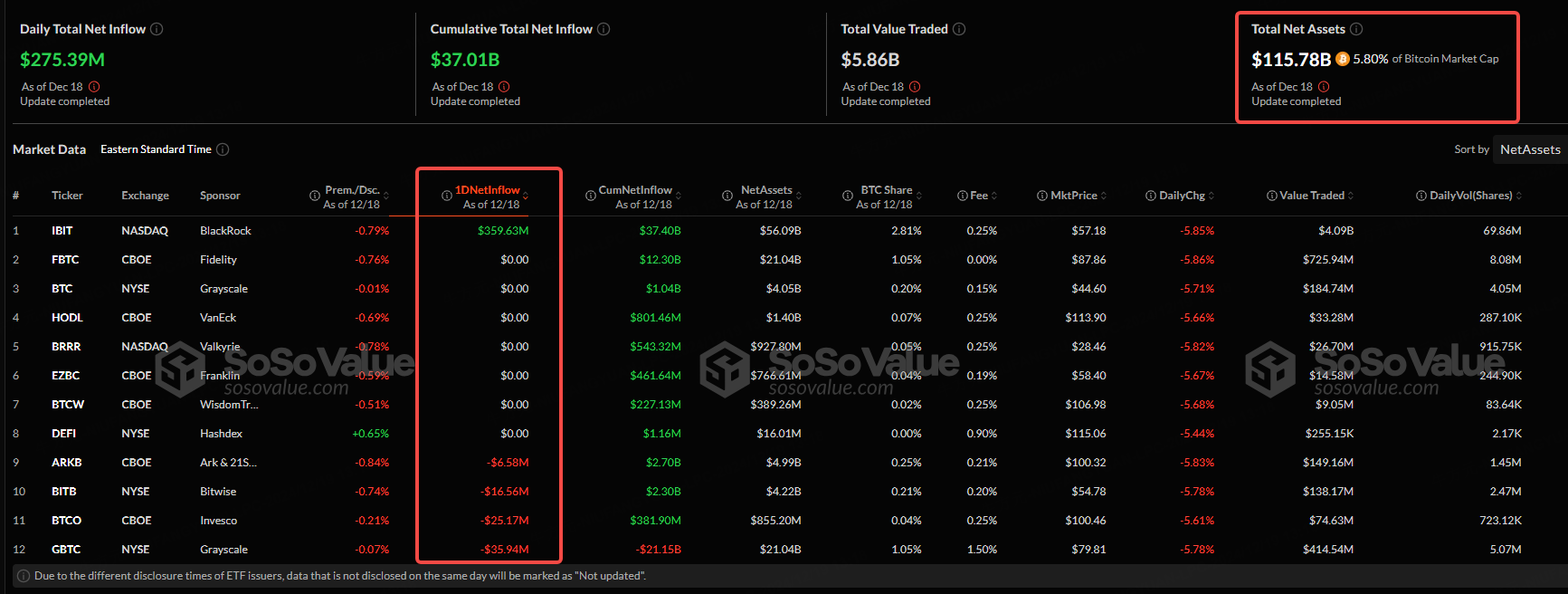Sort table by MktPrice arrows

[x=1104, y=196]
